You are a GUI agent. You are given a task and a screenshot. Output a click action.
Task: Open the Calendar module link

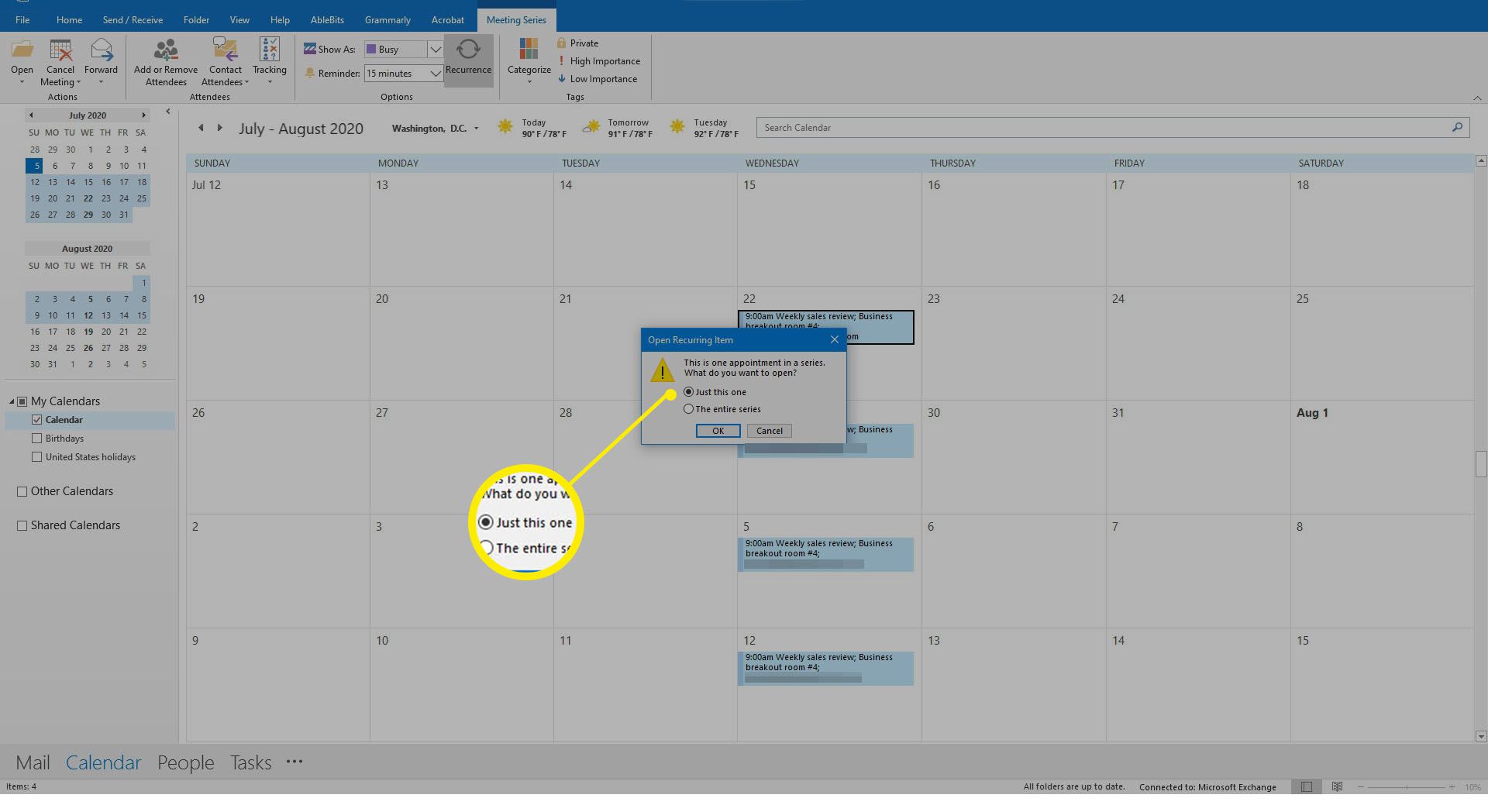pos(103,762)
